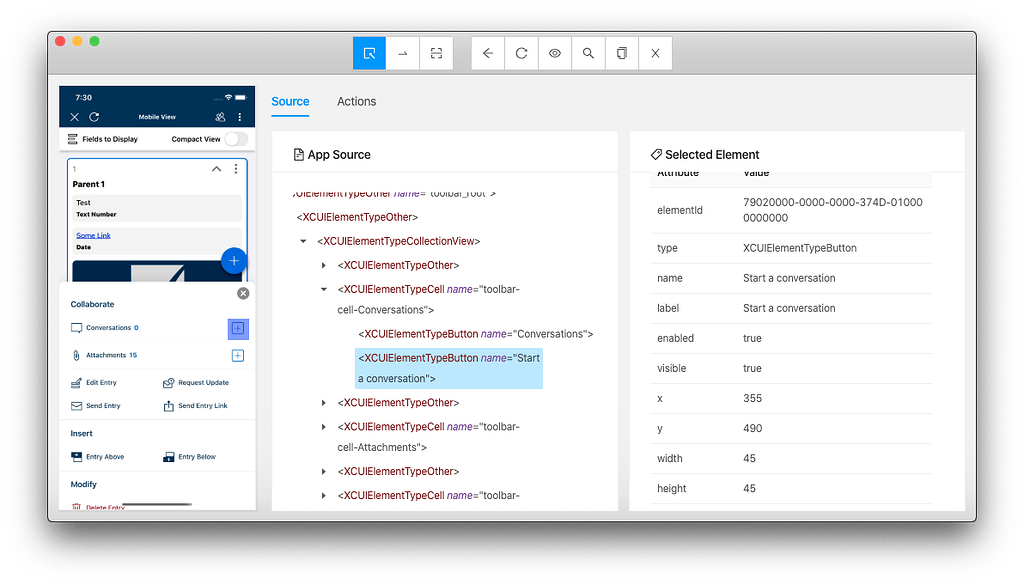
Task: Collapse the XCUIElementTypeCollectionView tree node
Action: click(304, 241)
